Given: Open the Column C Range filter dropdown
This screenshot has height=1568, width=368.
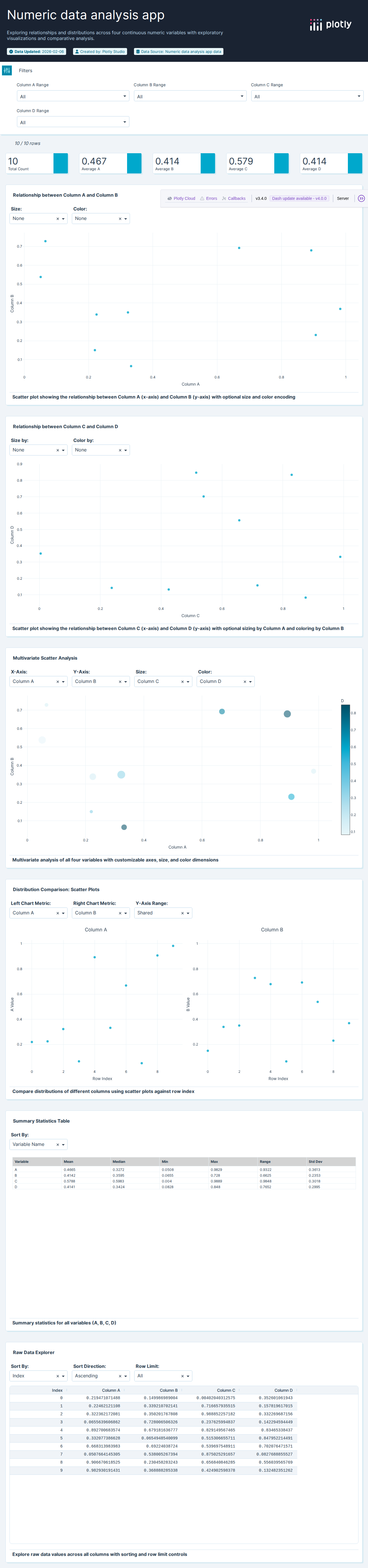Looking at the screenshot, I should click(x=307, y=96).
